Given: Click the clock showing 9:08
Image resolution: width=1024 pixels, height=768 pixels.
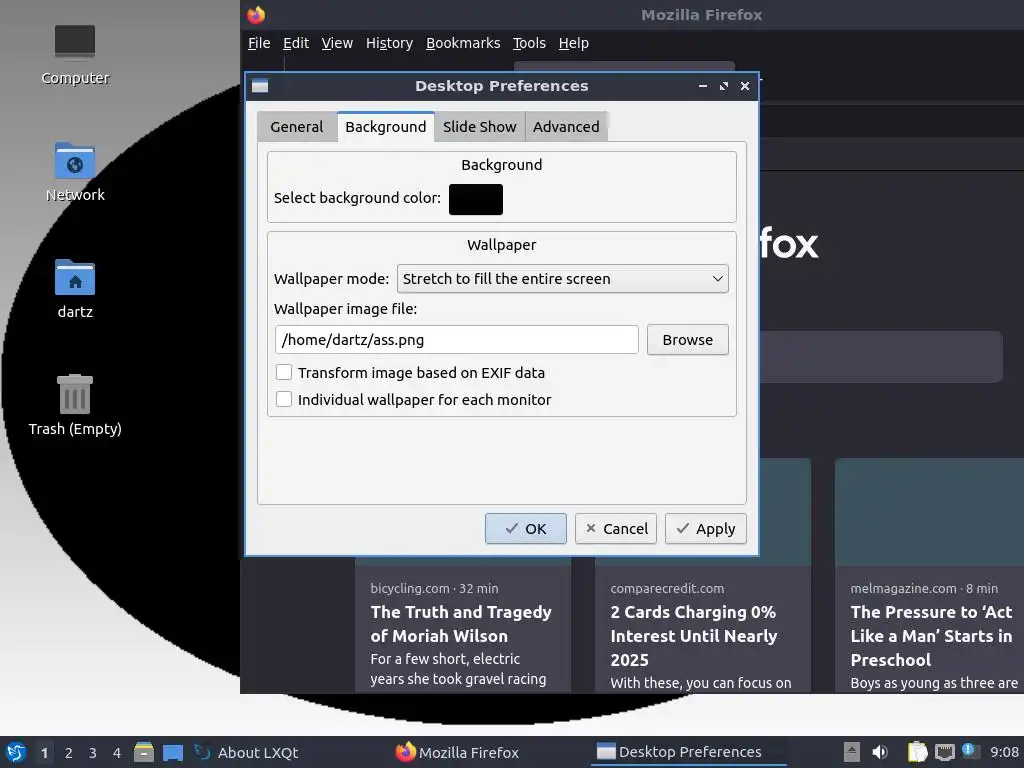Looking at the screenshot, I should click(x=1004, y=752).
